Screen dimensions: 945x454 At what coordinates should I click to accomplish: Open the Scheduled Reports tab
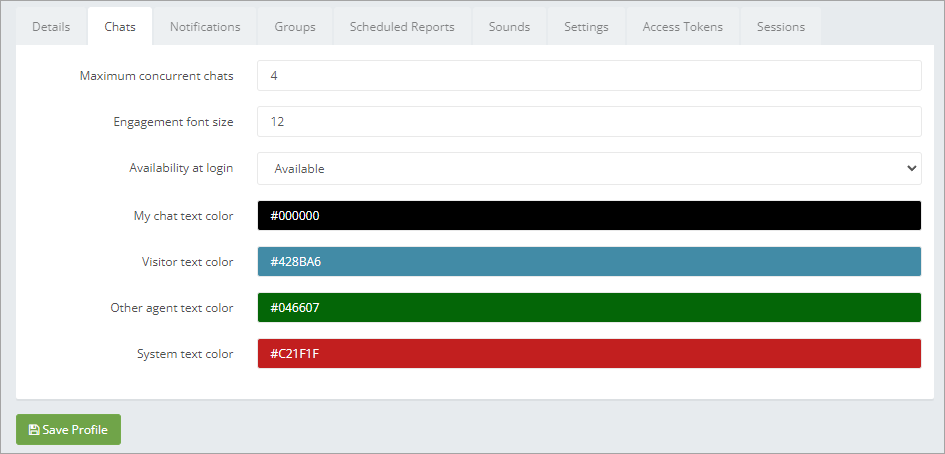click(402, 27)
